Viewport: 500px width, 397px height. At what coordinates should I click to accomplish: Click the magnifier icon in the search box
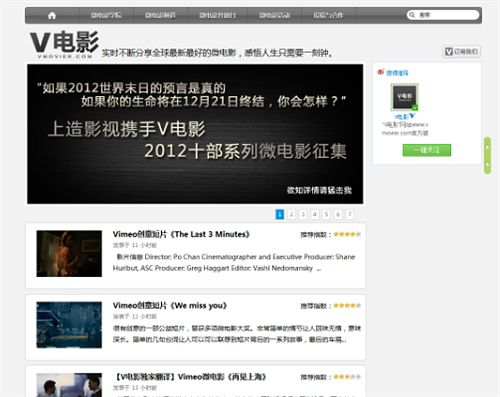coord(412,15)
